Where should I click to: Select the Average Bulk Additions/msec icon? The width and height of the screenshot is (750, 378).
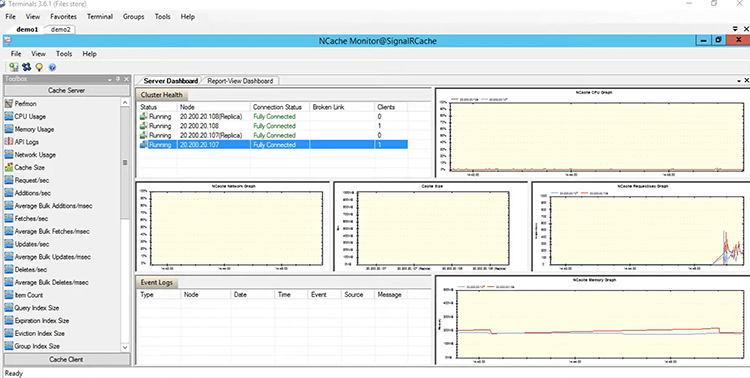9,206
